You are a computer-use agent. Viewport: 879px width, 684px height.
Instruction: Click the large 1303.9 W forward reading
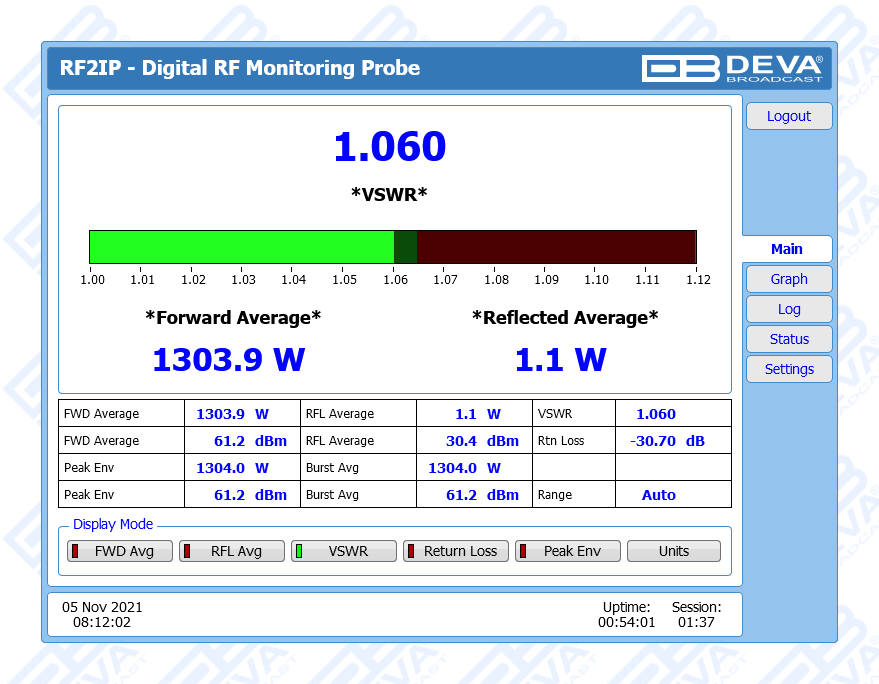click(228, 360)
